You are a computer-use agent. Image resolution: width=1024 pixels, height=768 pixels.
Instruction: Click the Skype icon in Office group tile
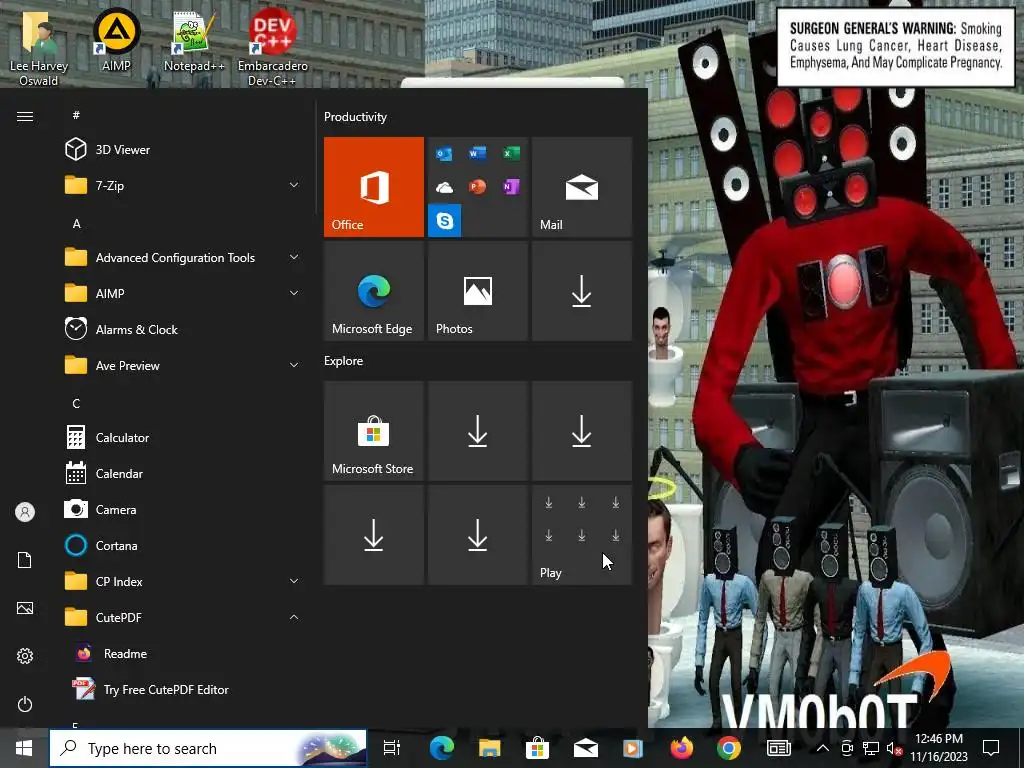pyautogui.click(x=445, y=221)
